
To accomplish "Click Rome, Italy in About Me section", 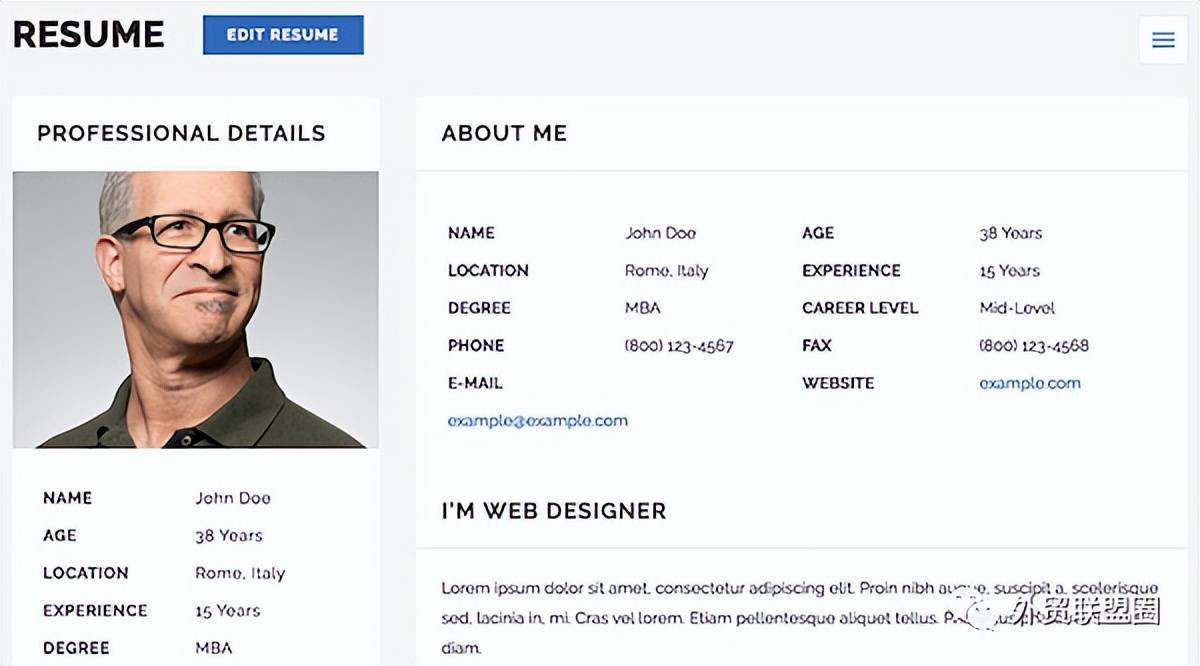I will 666,271.
